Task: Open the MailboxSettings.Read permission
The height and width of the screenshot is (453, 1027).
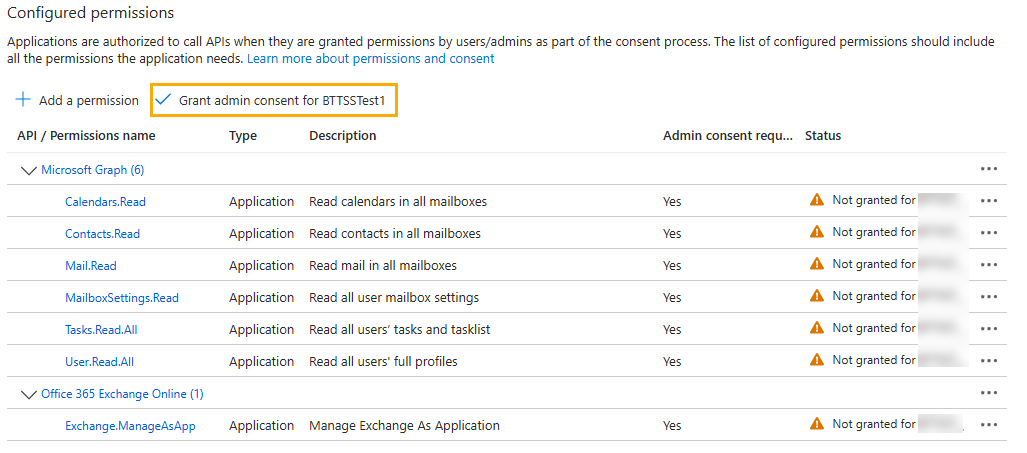Action: [122, 298]
